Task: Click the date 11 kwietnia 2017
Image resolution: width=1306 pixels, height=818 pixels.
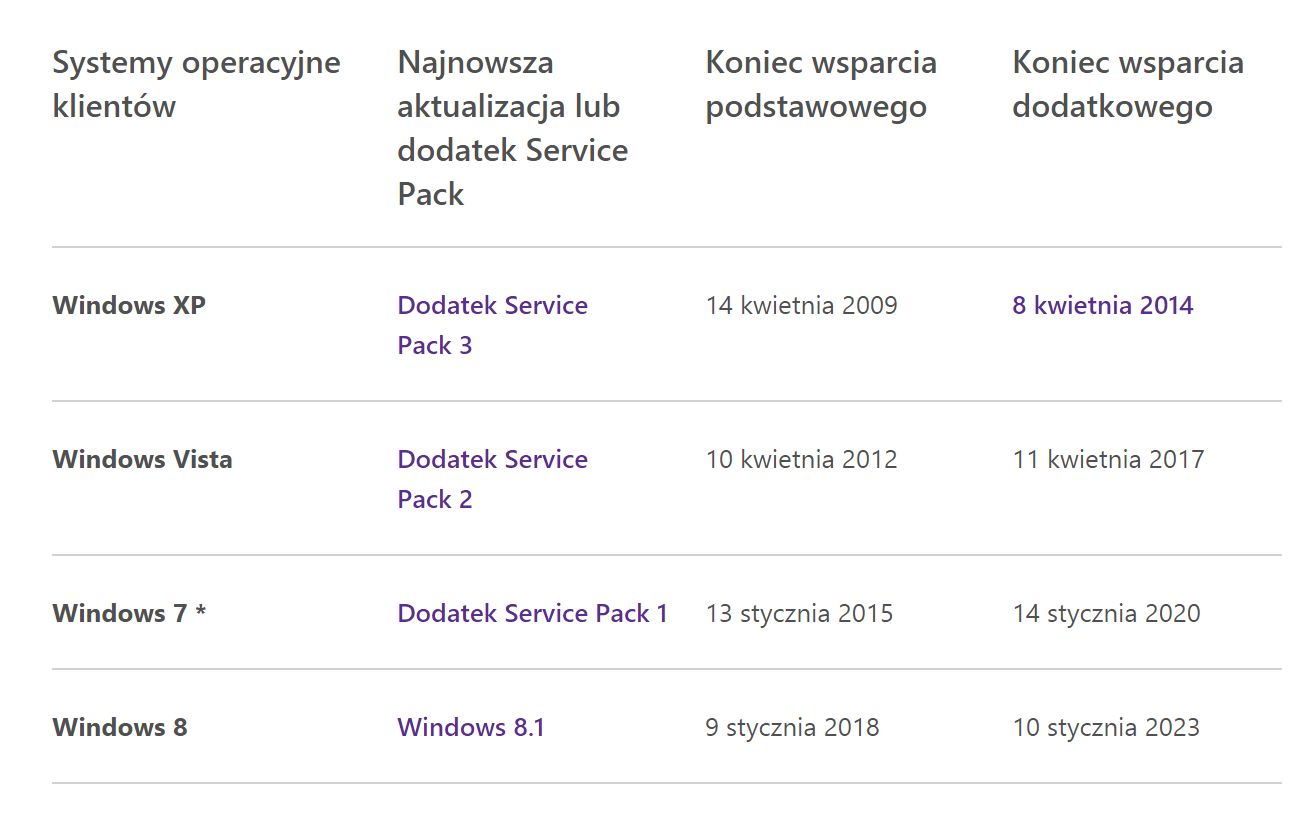Action: pos(1108,460)
